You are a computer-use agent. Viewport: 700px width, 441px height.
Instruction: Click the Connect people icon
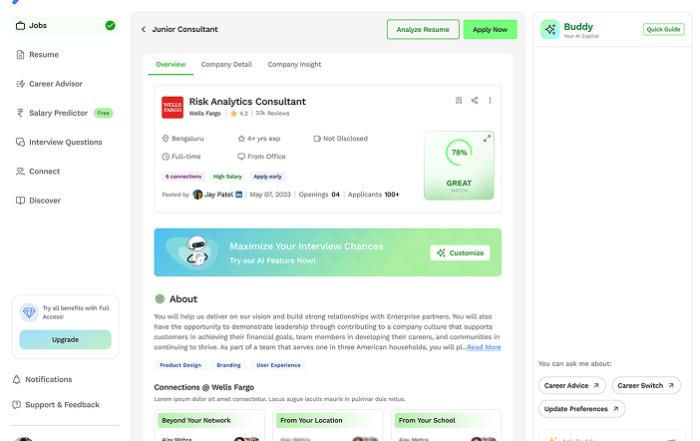tap(20, 171)
